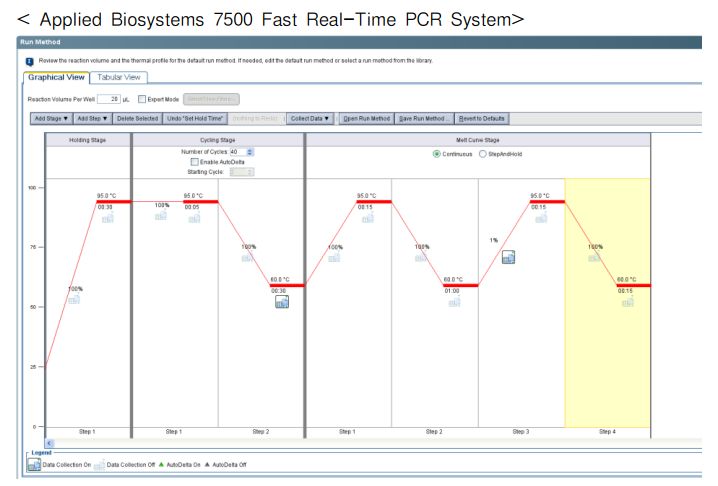Open the Add Stage dropdown
Viewport: 718px width, 486px height.
(51, 119)
